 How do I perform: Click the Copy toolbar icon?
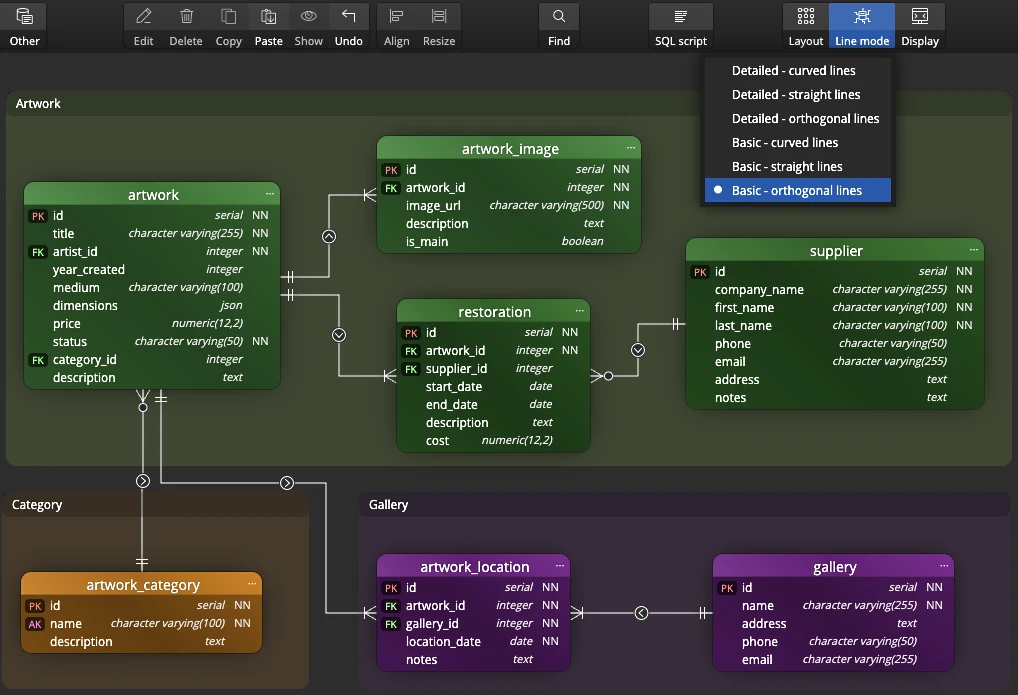pos(229,16)
